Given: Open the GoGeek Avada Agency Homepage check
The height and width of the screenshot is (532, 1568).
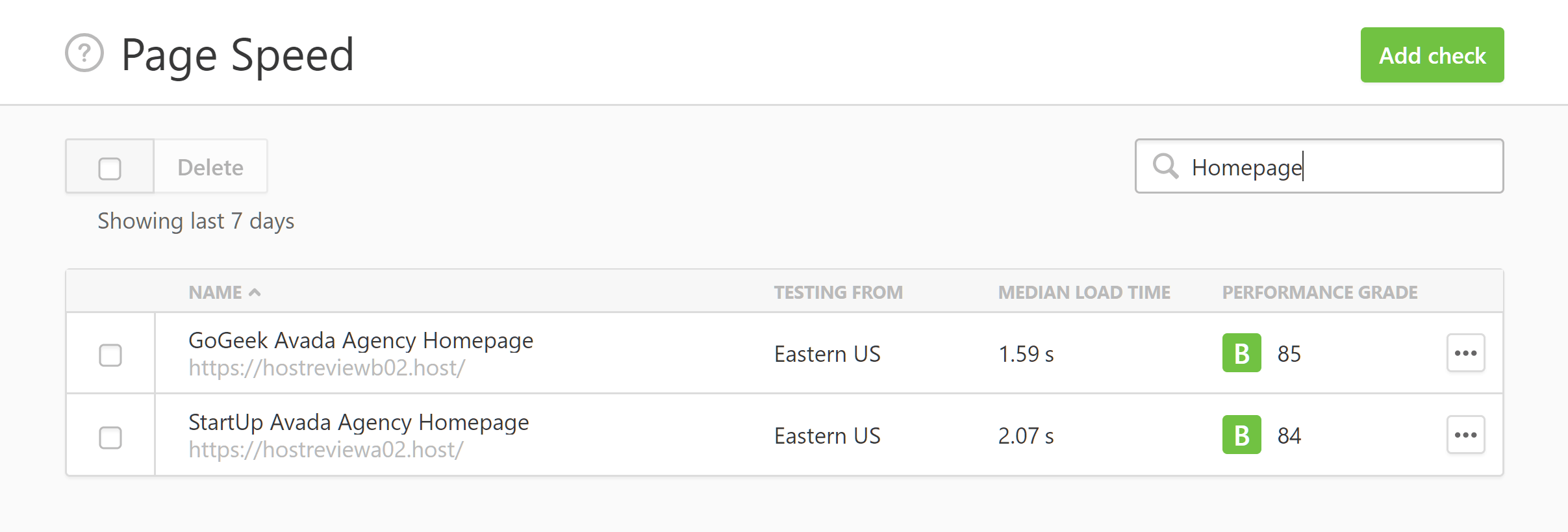Looking at the screenshot, I should tap(360, 340).
